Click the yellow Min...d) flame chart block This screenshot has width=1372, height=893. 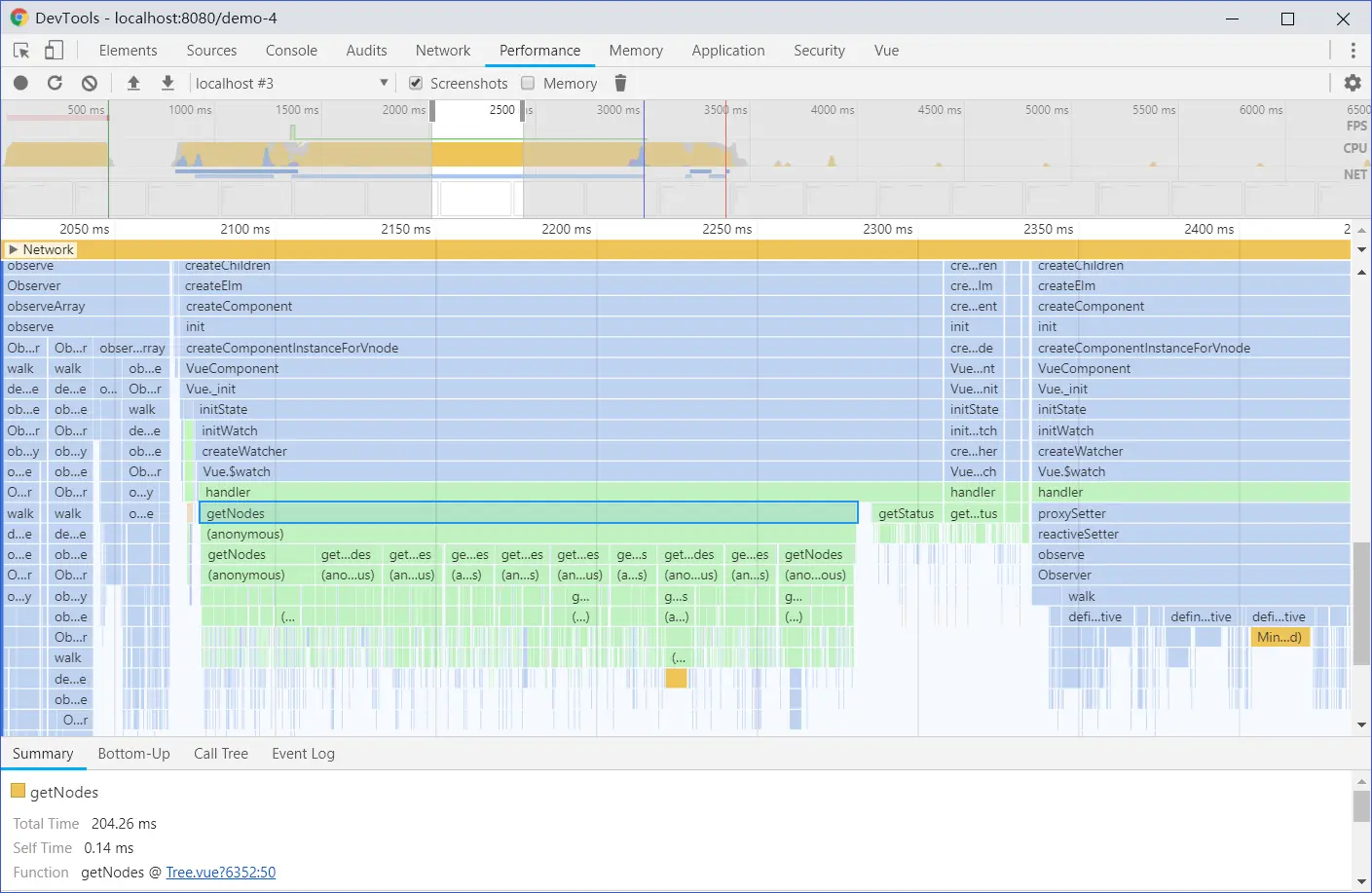click(x=1279, y=638)
